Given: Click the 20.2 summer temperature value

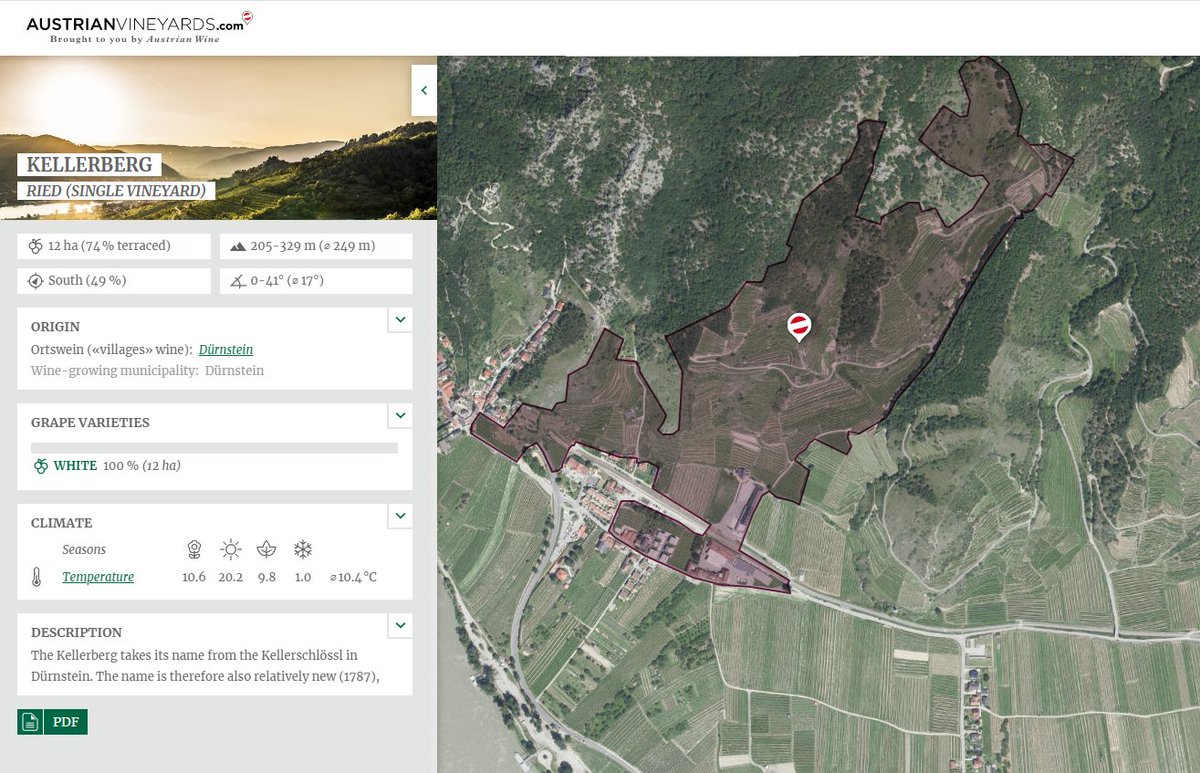Looking at the screenshot, I should coord(231,577).
